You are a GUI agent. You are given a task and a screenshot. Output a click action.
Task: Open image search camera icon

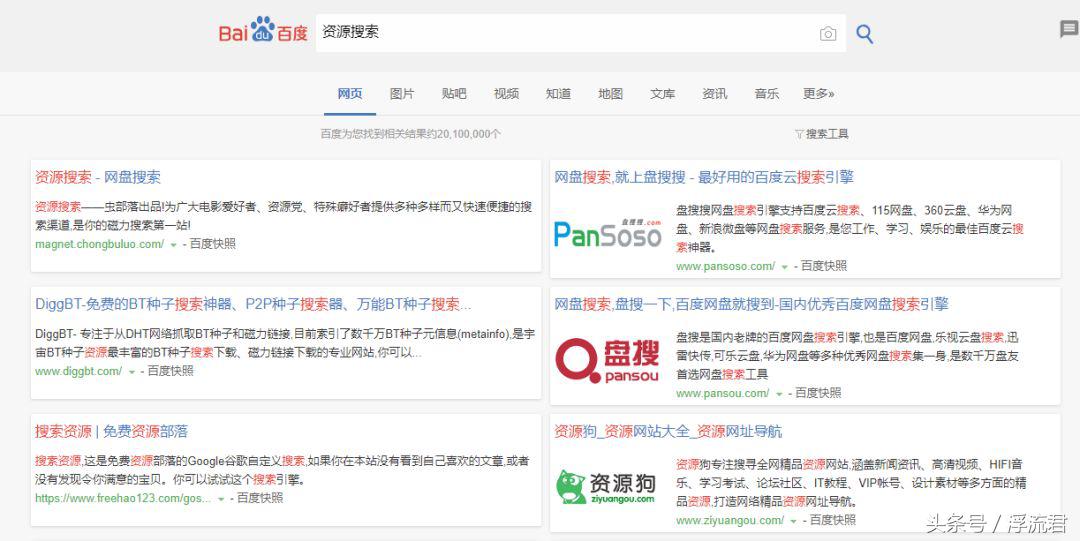click(x=828, y=34)
